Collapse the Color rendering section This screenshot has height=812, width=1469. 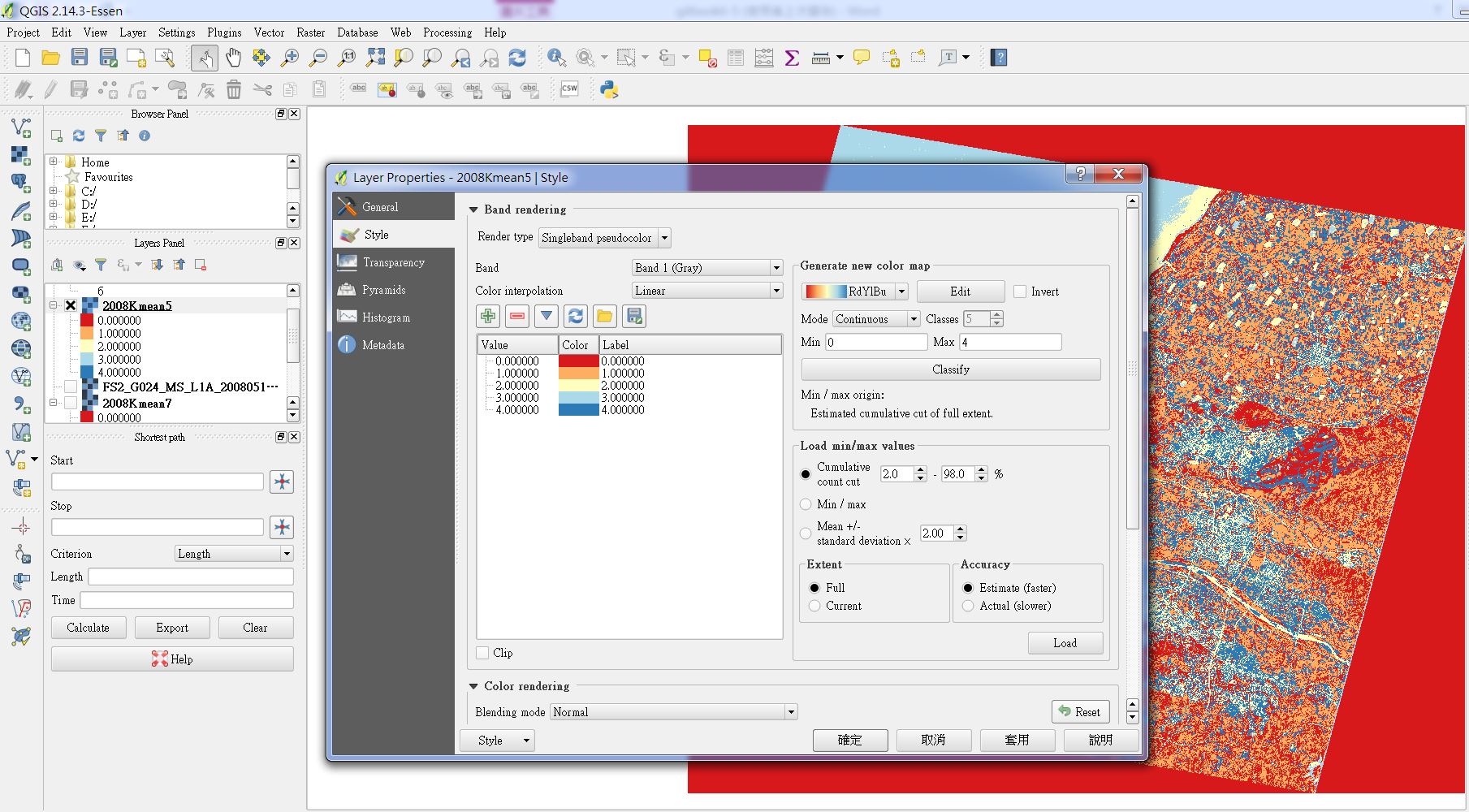[473, 686]
